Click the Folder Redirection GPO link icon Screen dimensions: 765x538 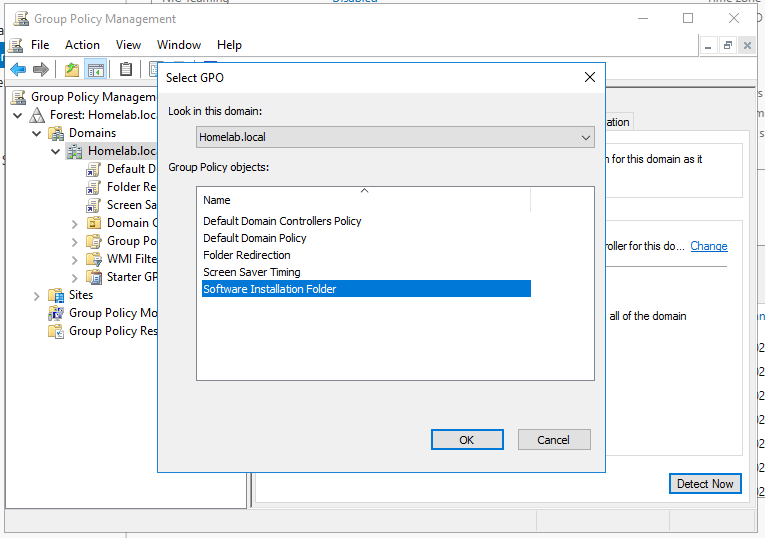pos(93,187)
